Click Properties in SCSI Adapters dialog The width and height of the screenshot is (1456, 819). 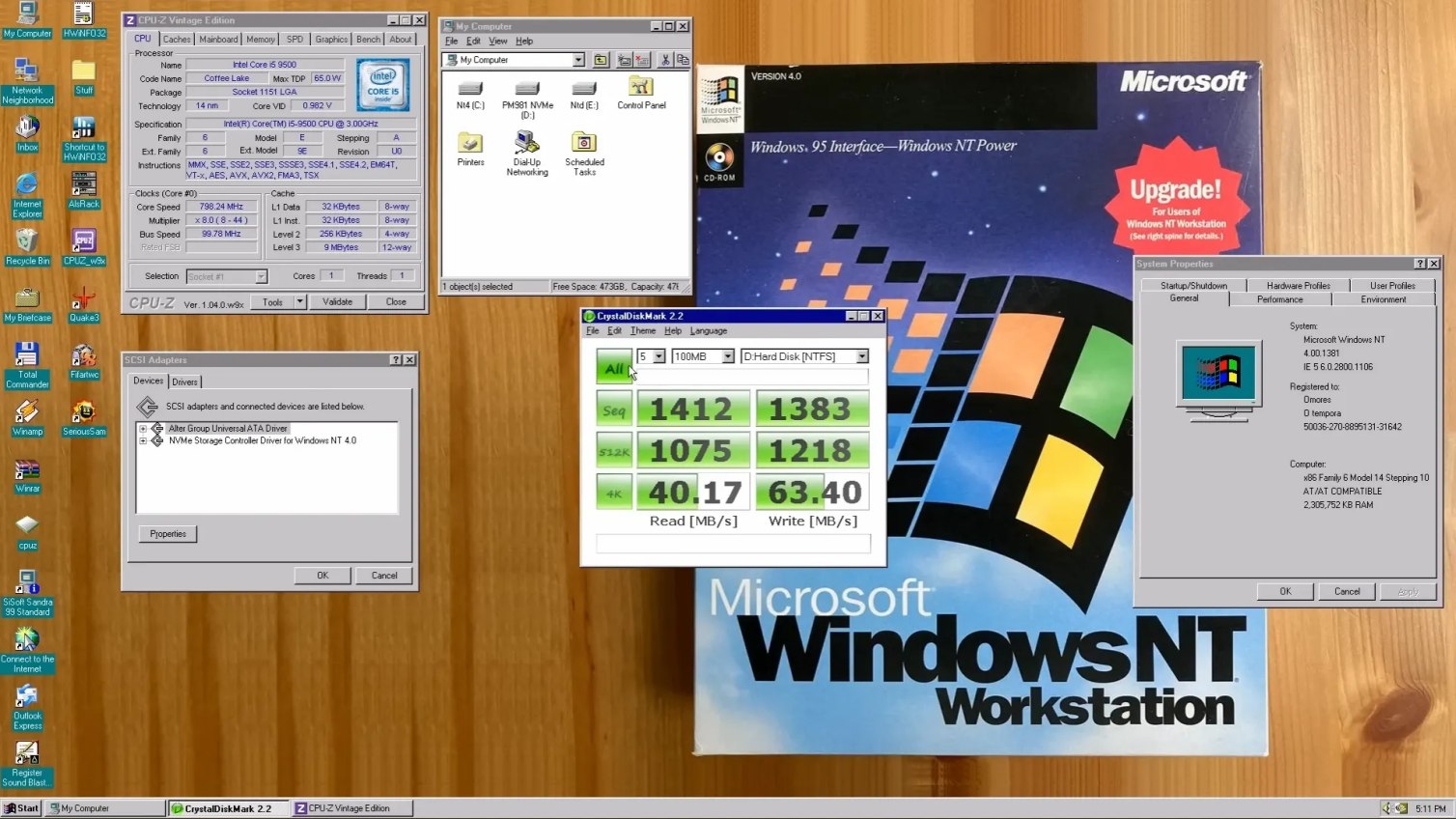(167, 533)
